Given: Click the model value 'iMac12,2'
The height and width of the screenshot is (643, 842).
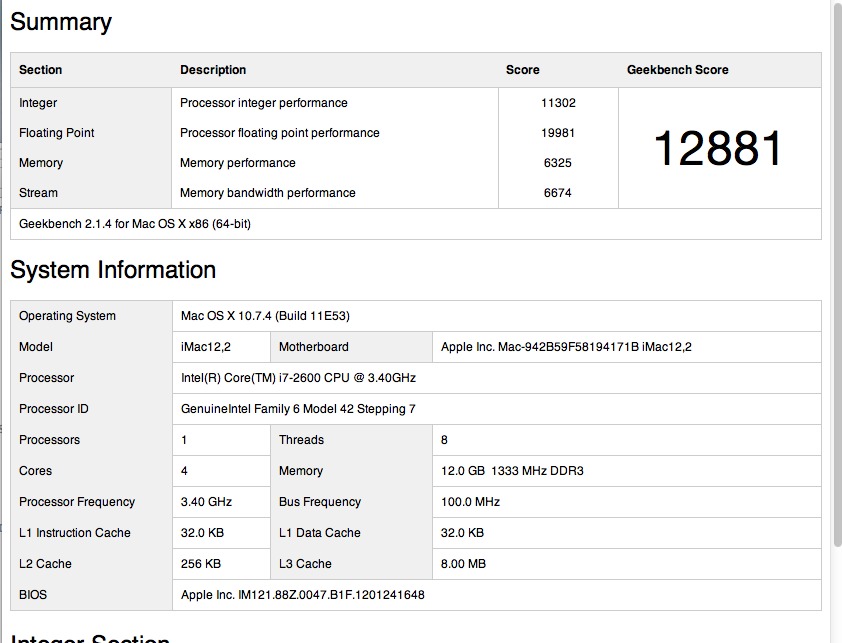Looking at the screenshot, I should (206, 347).
